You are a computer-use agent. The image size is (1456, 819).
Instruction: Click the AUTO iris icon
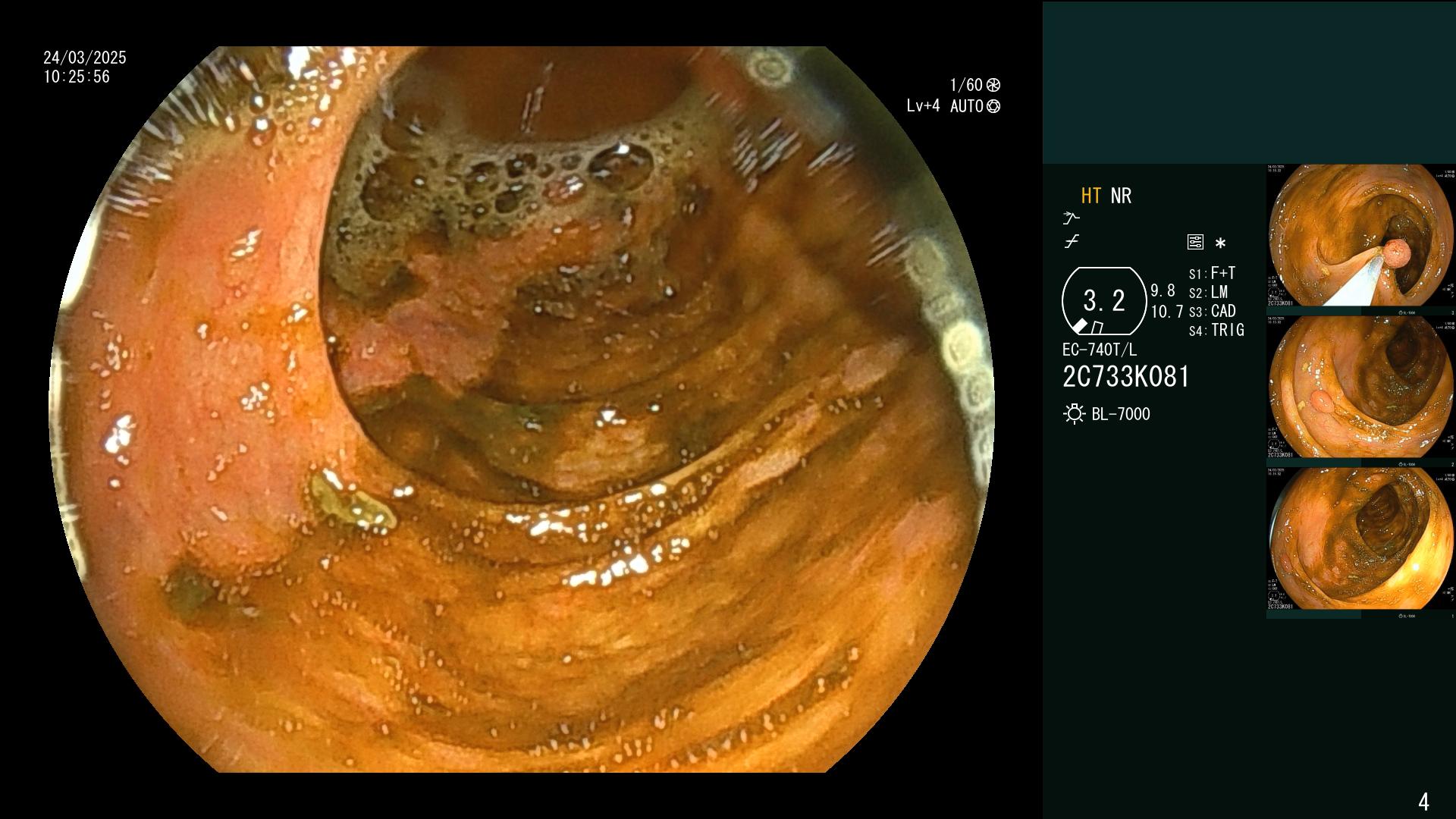pyautogui.click(x=993, y=106)
